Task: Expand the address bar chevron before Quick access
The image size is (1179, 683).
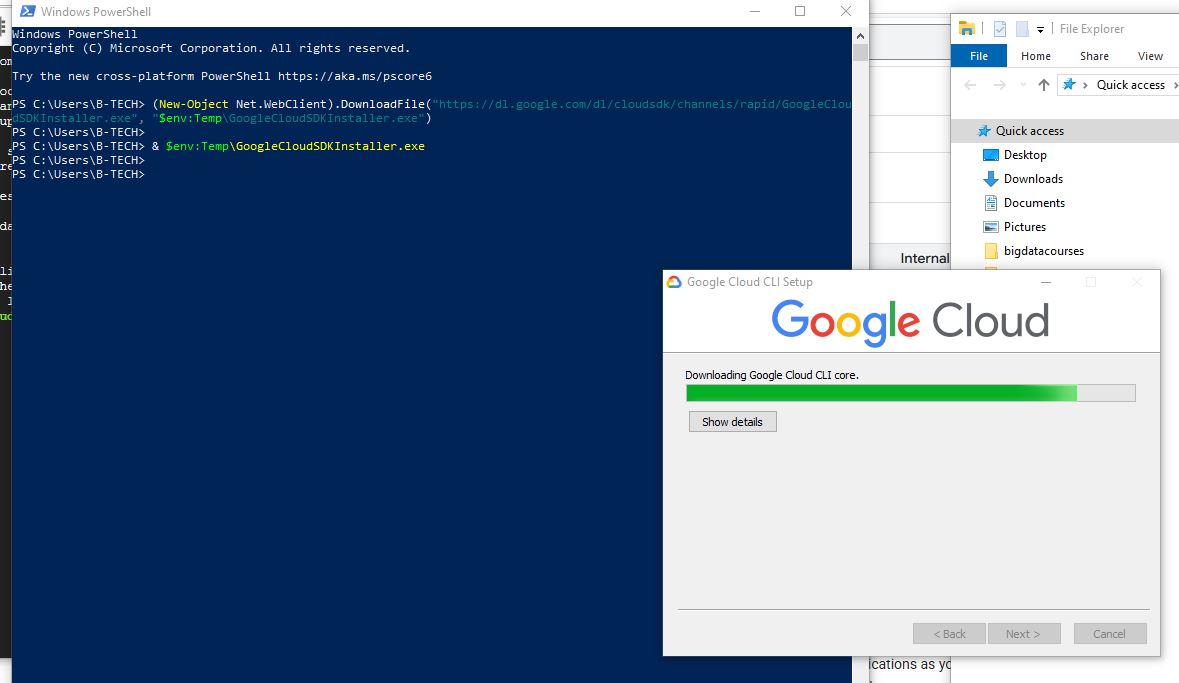Action: point(1085,85)
